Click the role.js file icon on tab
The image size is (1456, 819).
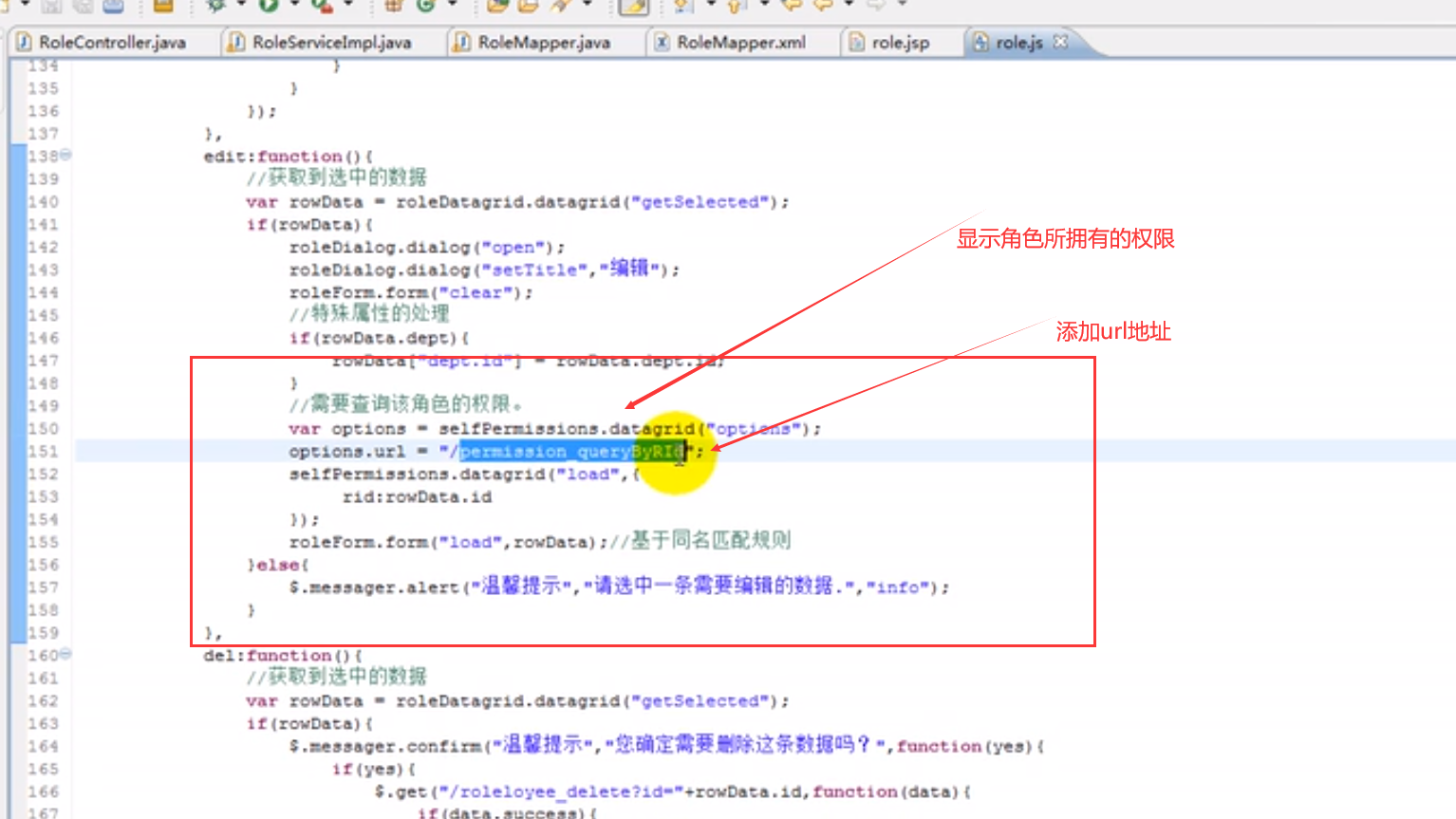[980, 42]
